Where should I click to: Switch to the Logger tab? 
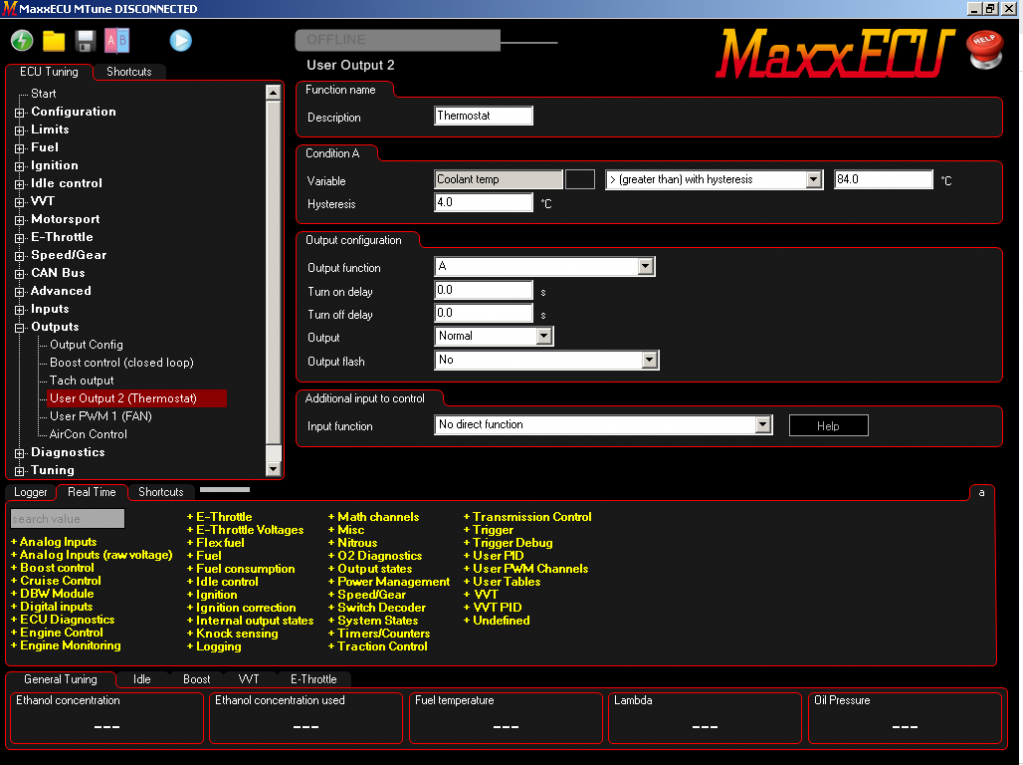[31, 492]
